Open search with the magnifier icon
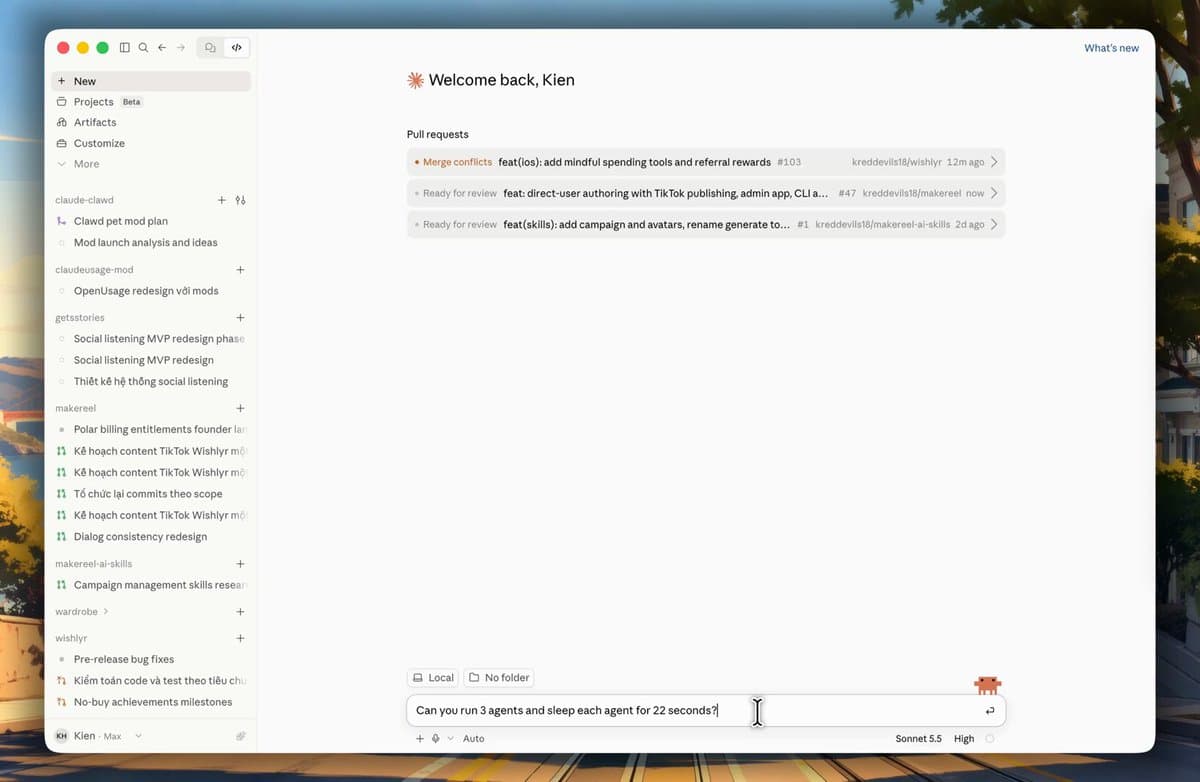1200x782 pixels. pos(143,47)
